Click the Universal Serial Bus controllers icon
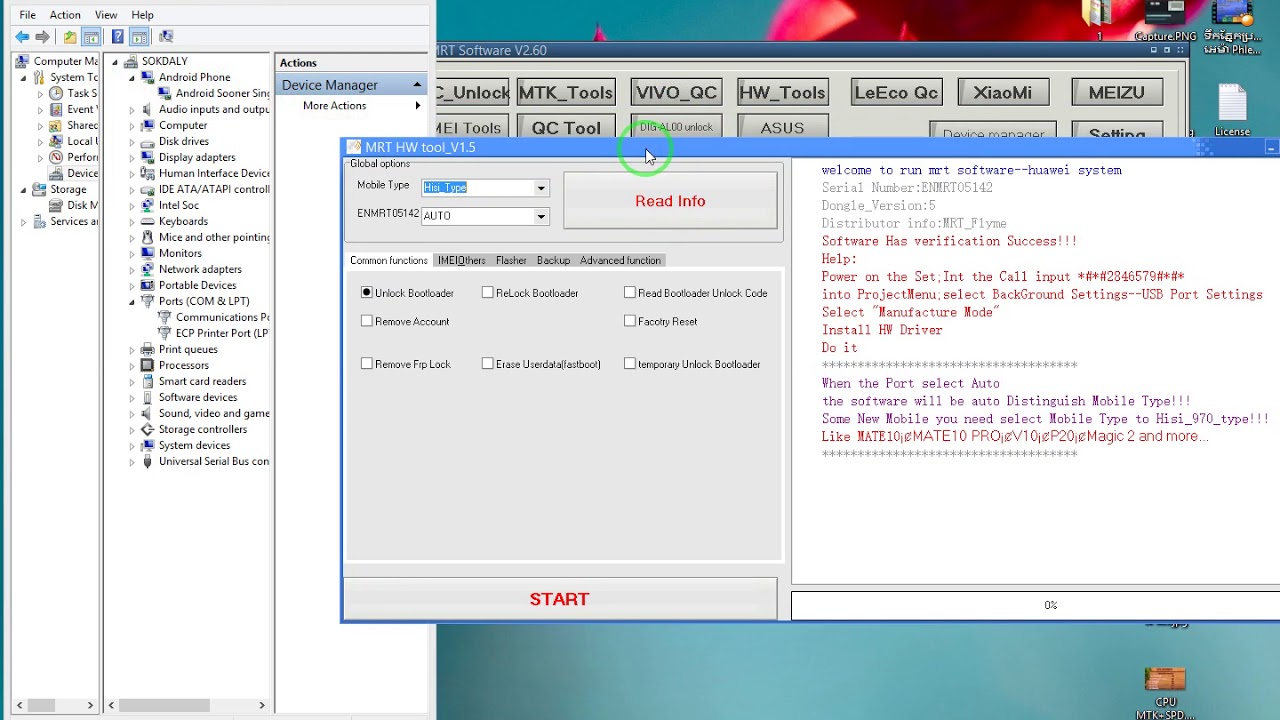Screen dimensions: 1280x720 pyautogui.click(x=147, y=461)
